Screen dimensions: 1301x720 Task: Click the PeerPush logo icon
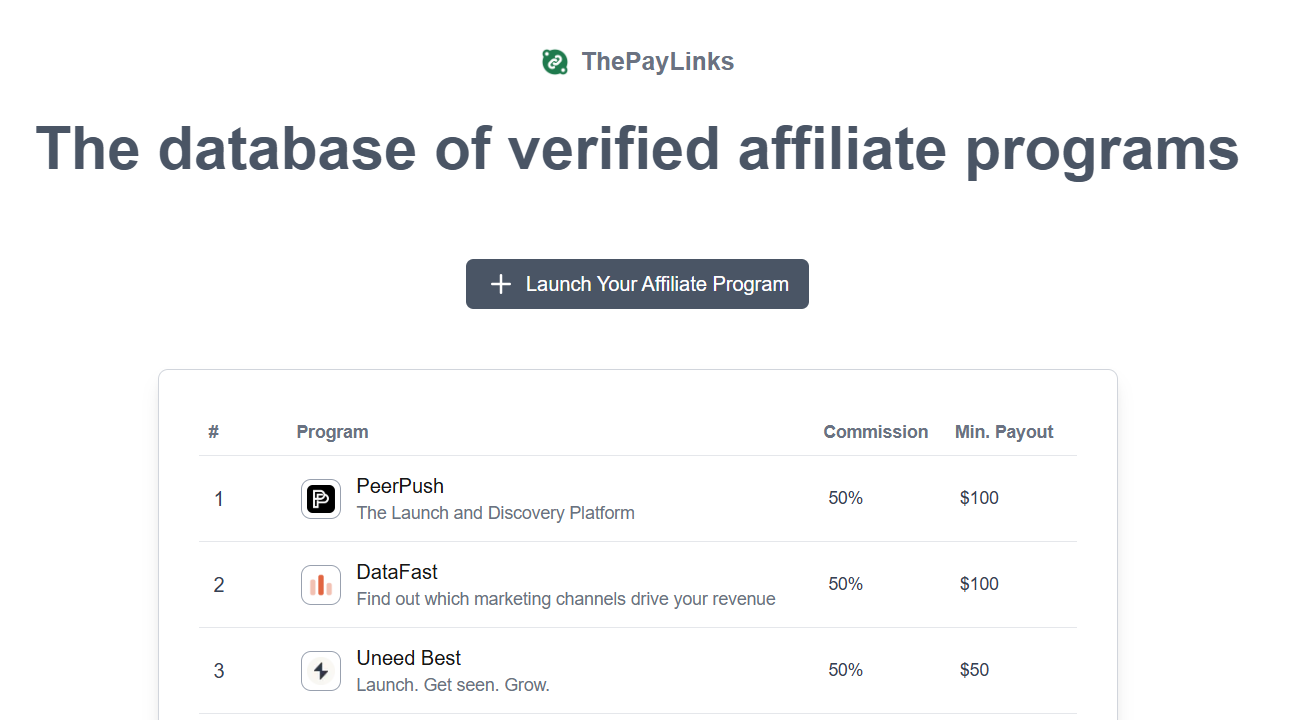coord(321,499)
